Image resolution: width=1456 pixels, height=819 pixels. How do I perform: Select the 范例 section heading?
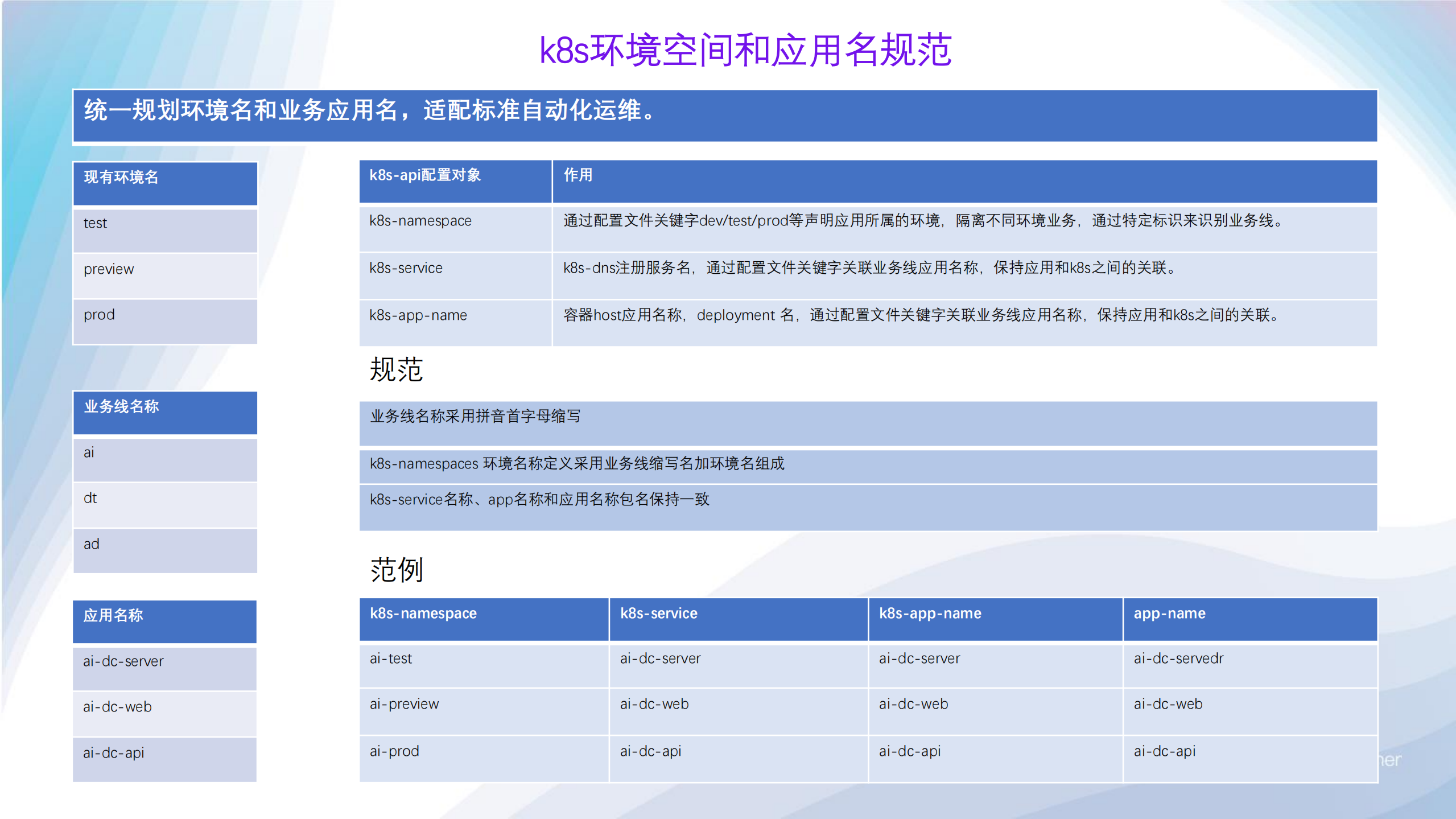pos(397,571)
